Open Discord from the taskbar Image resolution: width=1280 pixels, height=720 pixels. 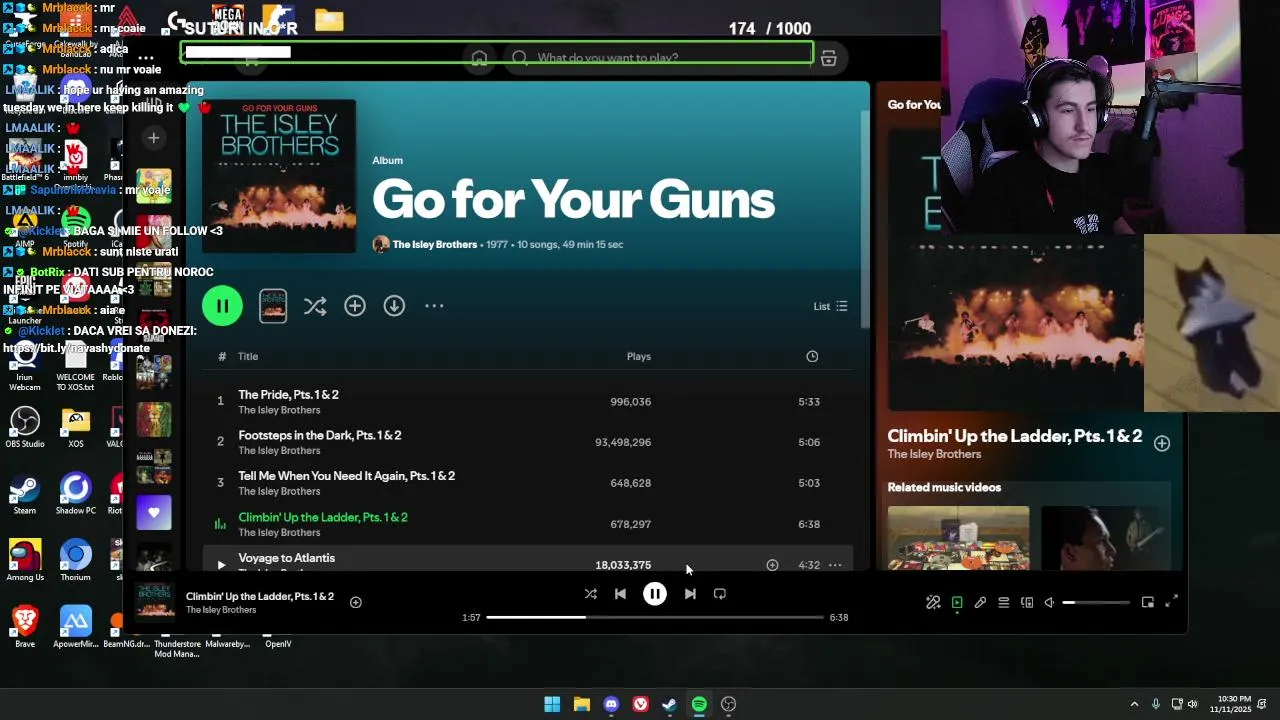click(611, 704)
